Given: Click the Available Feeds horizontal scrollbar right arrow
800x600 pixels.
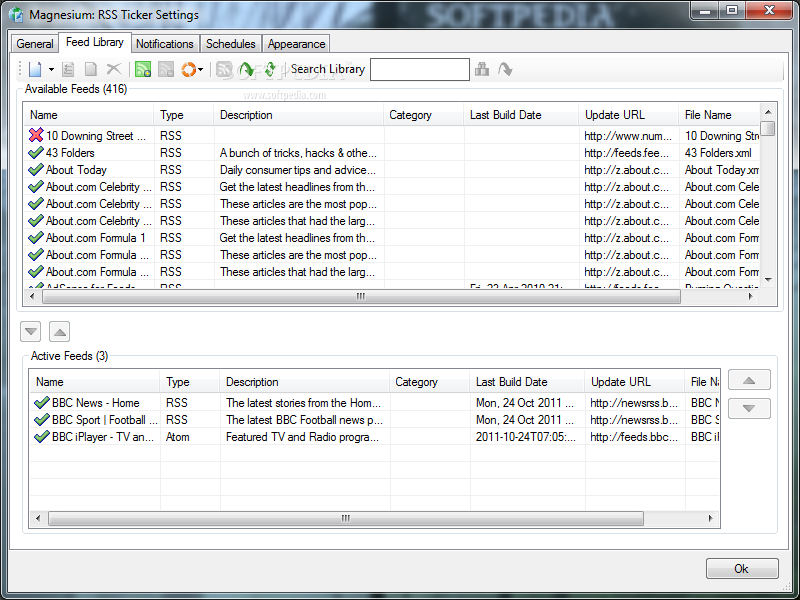Looking at the screenshot, I should (751, 296).
